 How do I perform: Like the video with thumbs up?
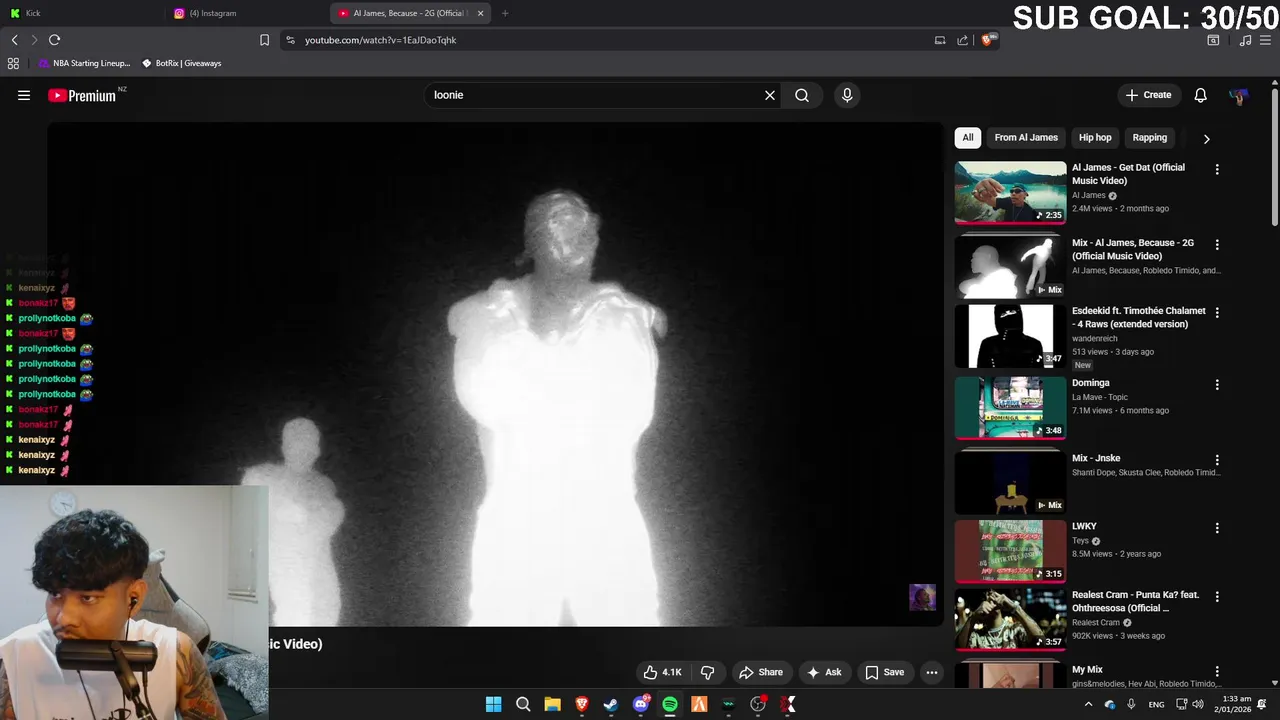tap(662, 672)
